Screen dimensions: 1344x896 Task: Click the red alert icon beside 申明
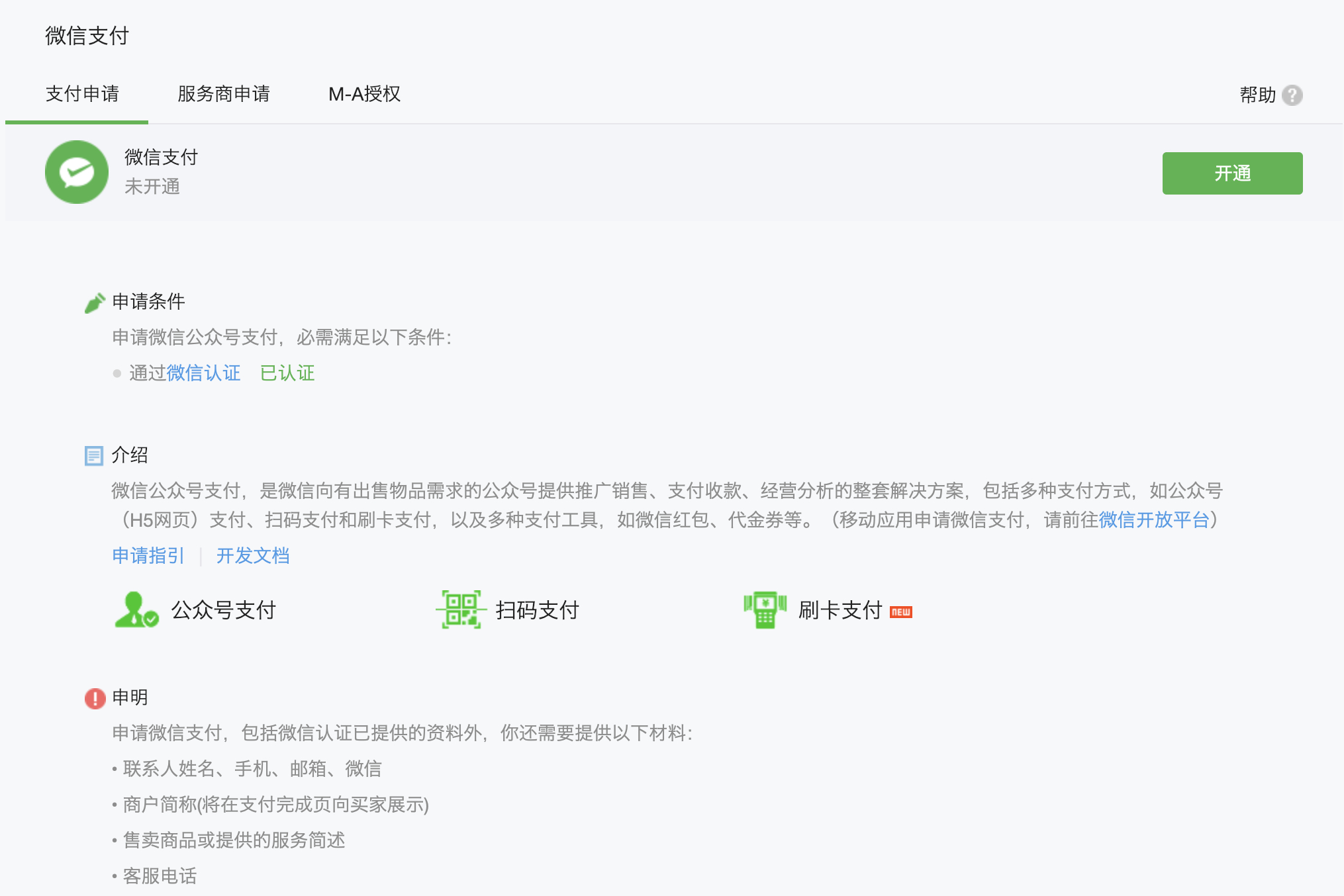[x=93, y=696]
